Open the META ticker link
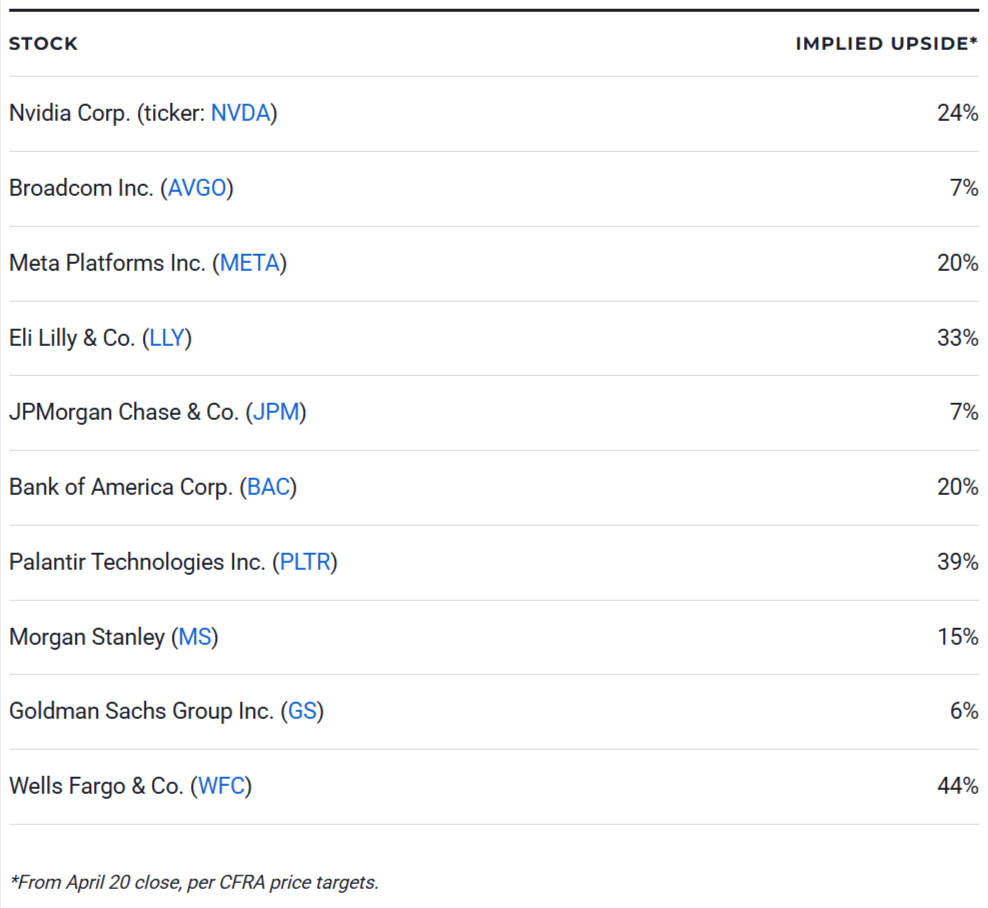 [x=250, y=263]
